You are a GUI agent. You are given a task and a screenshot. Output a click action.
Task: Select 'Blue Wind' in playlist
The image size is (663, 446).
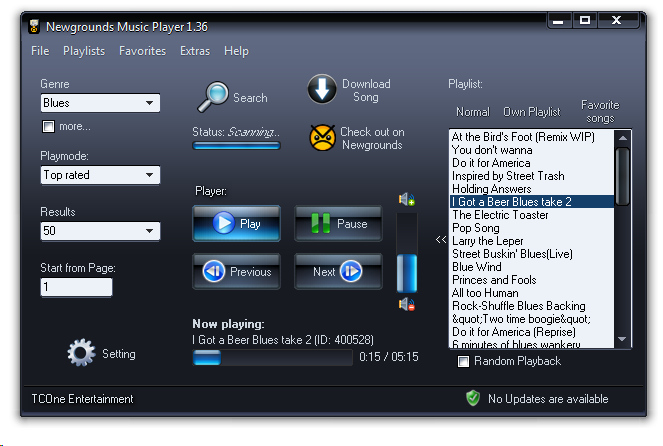coord(531,267)
